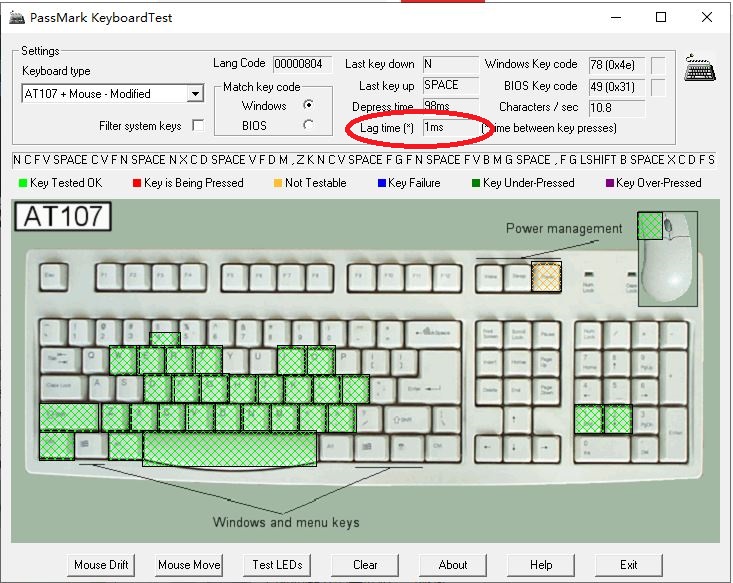Click the Print Screen key on the keyboard image

[x=489, y=334]
